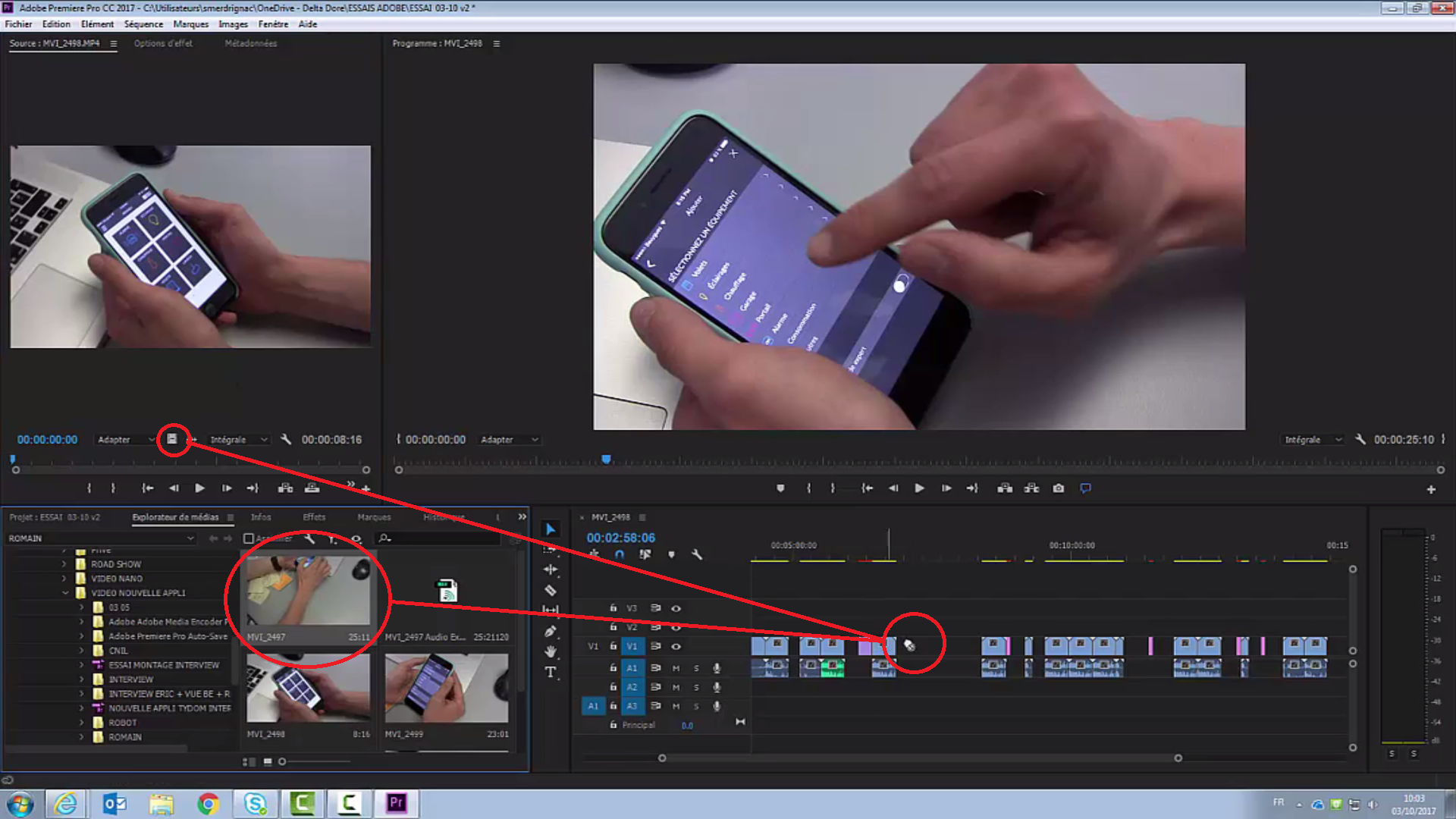Toggle V1 track output eye
The height and width of the screenshot is (819, 1456).
coord(676,647)
